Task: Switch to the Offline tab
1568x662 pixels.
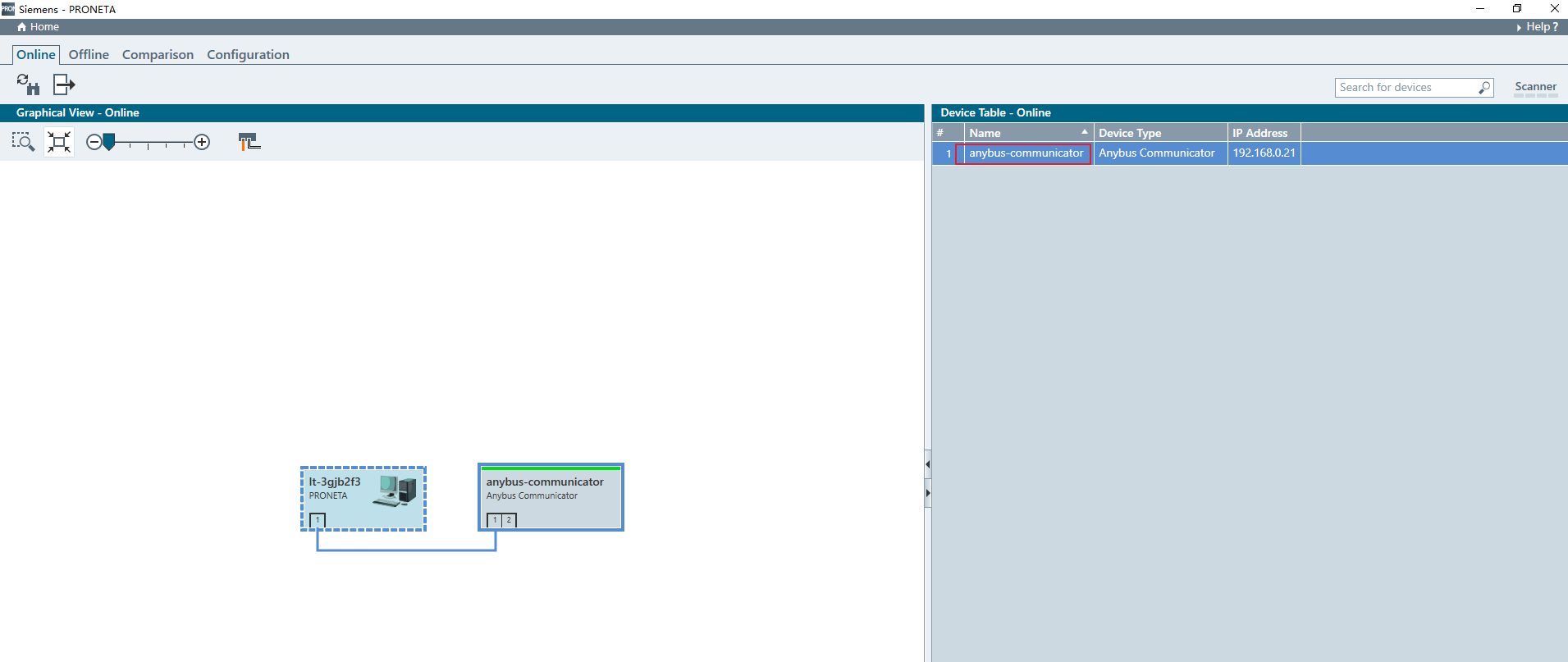Action: click(89, 54)
